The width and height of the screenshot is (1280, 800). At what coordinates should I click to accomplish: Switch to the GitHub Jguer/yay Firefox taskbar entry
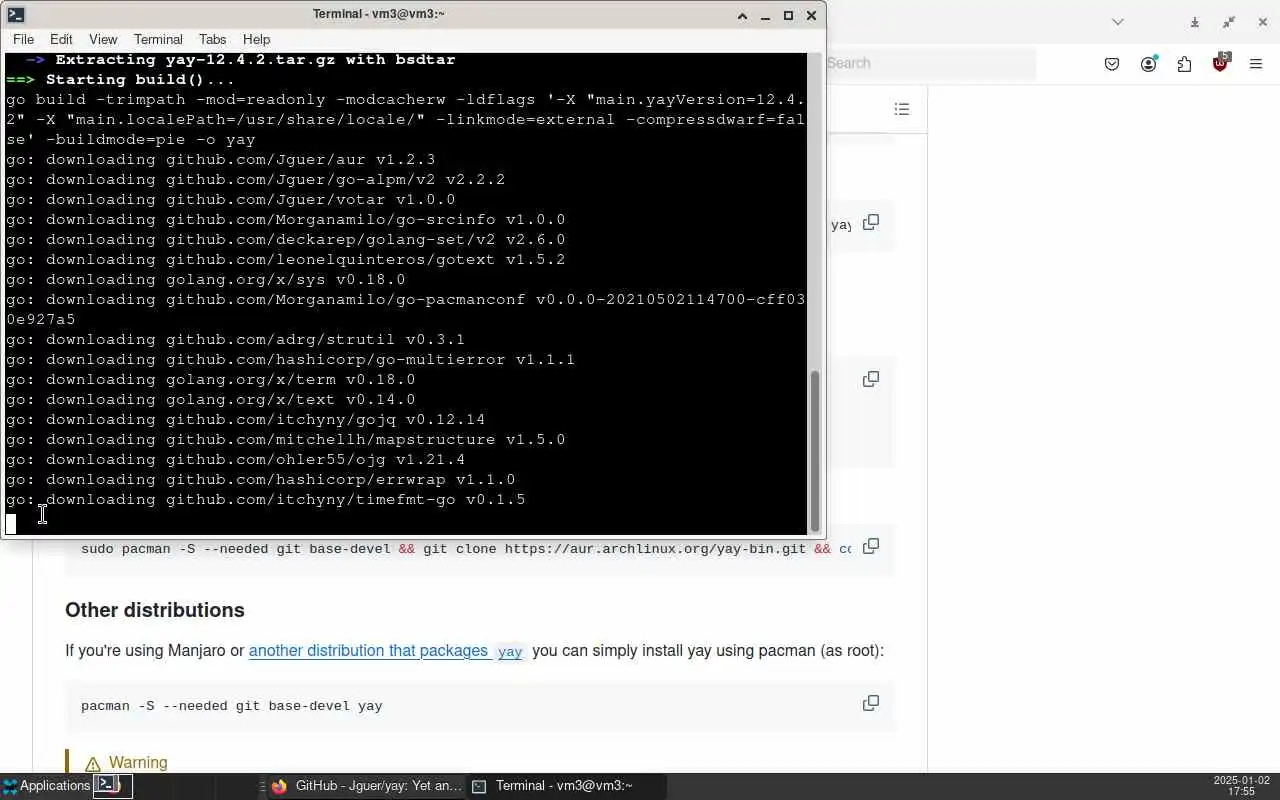click(x=366, y=786)
